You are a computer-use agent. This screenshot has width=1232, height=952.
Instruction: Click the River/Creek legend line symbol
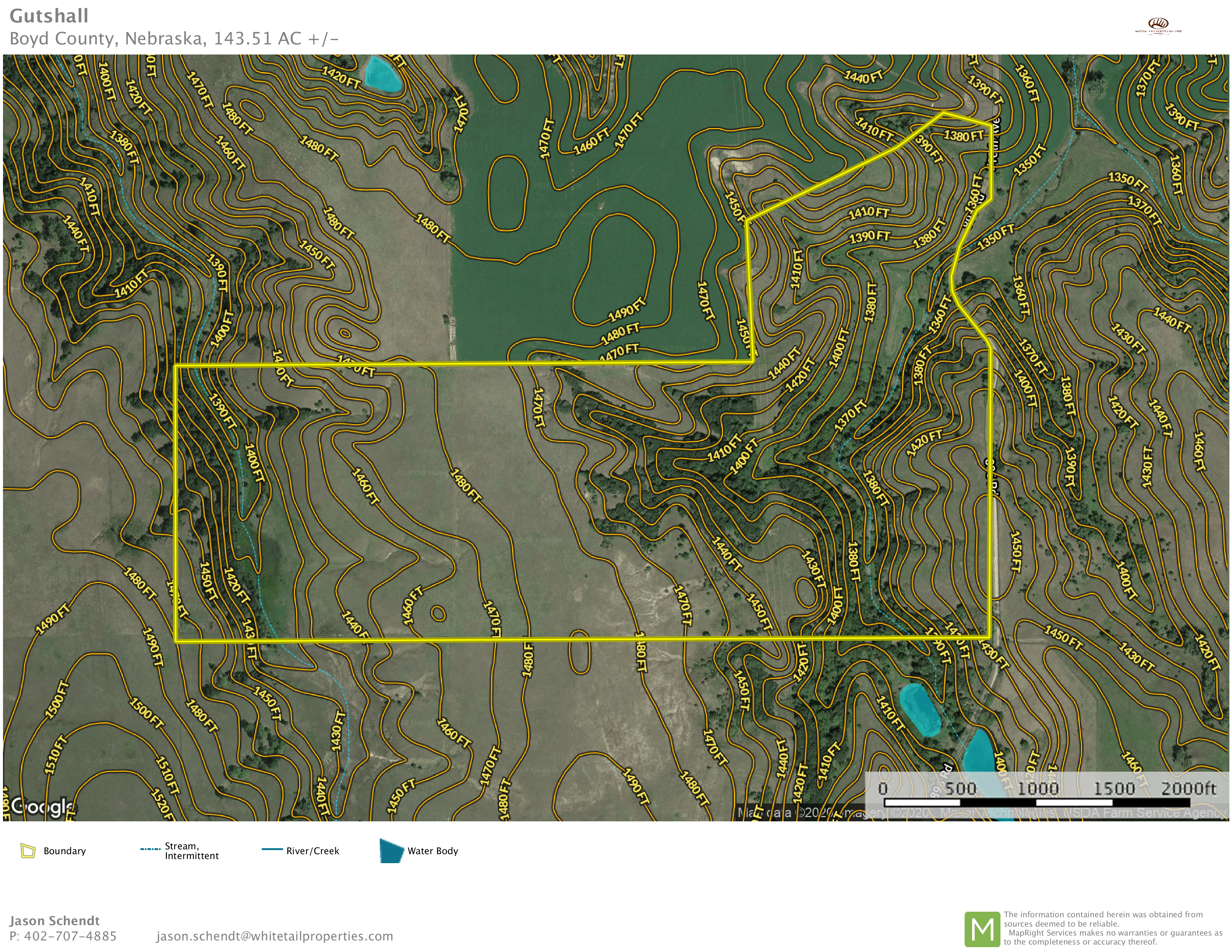coord(272,849)
